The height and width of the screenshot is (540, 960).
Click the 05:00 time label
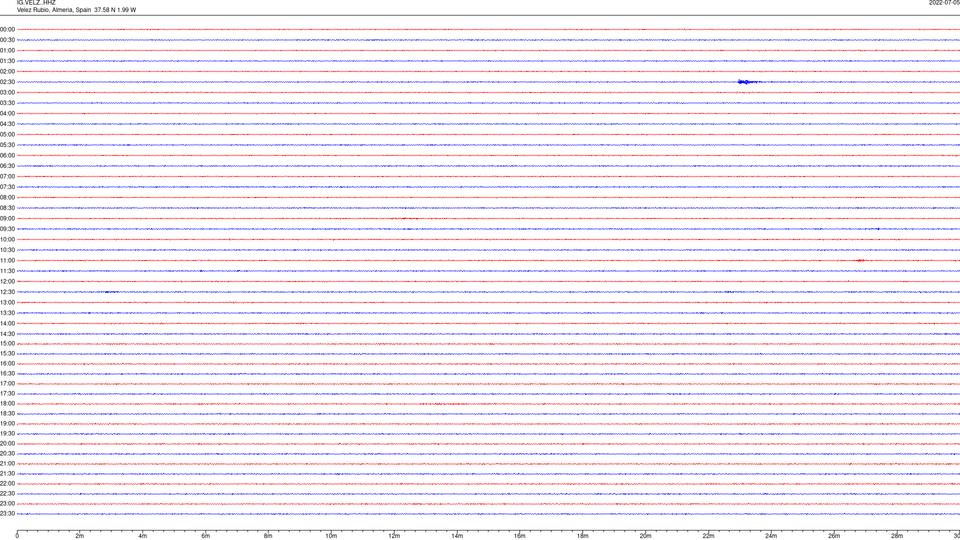pos(7,135)
